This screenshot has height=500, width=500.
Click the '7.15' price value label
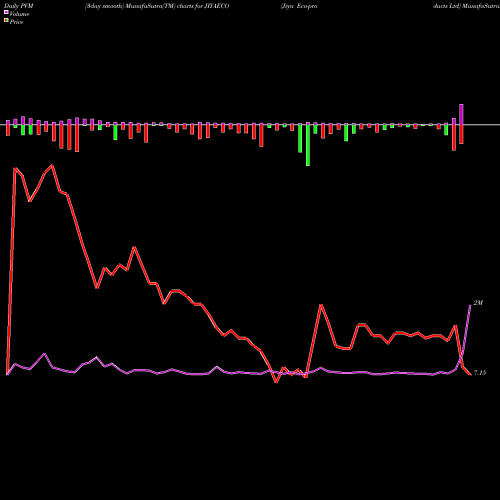coord(480,373)
